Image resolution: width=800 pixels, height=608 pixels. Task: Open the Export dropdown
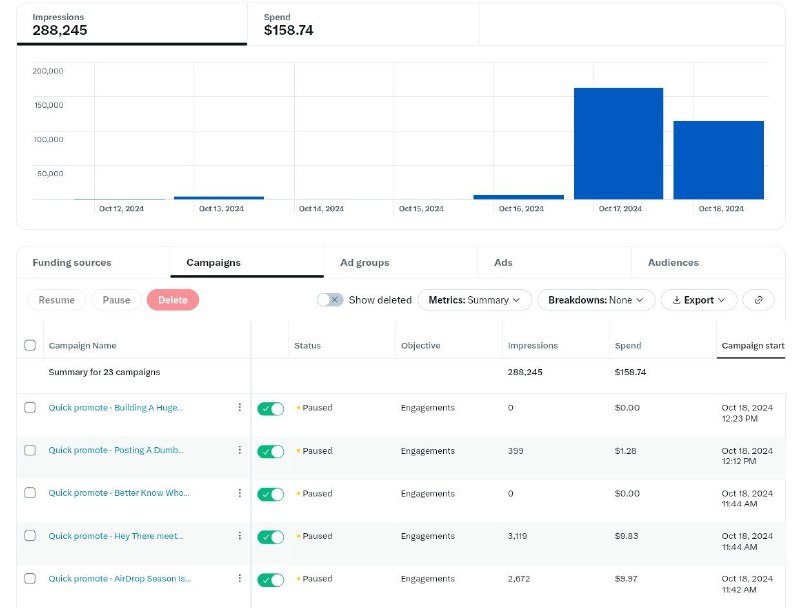[698, 300]
